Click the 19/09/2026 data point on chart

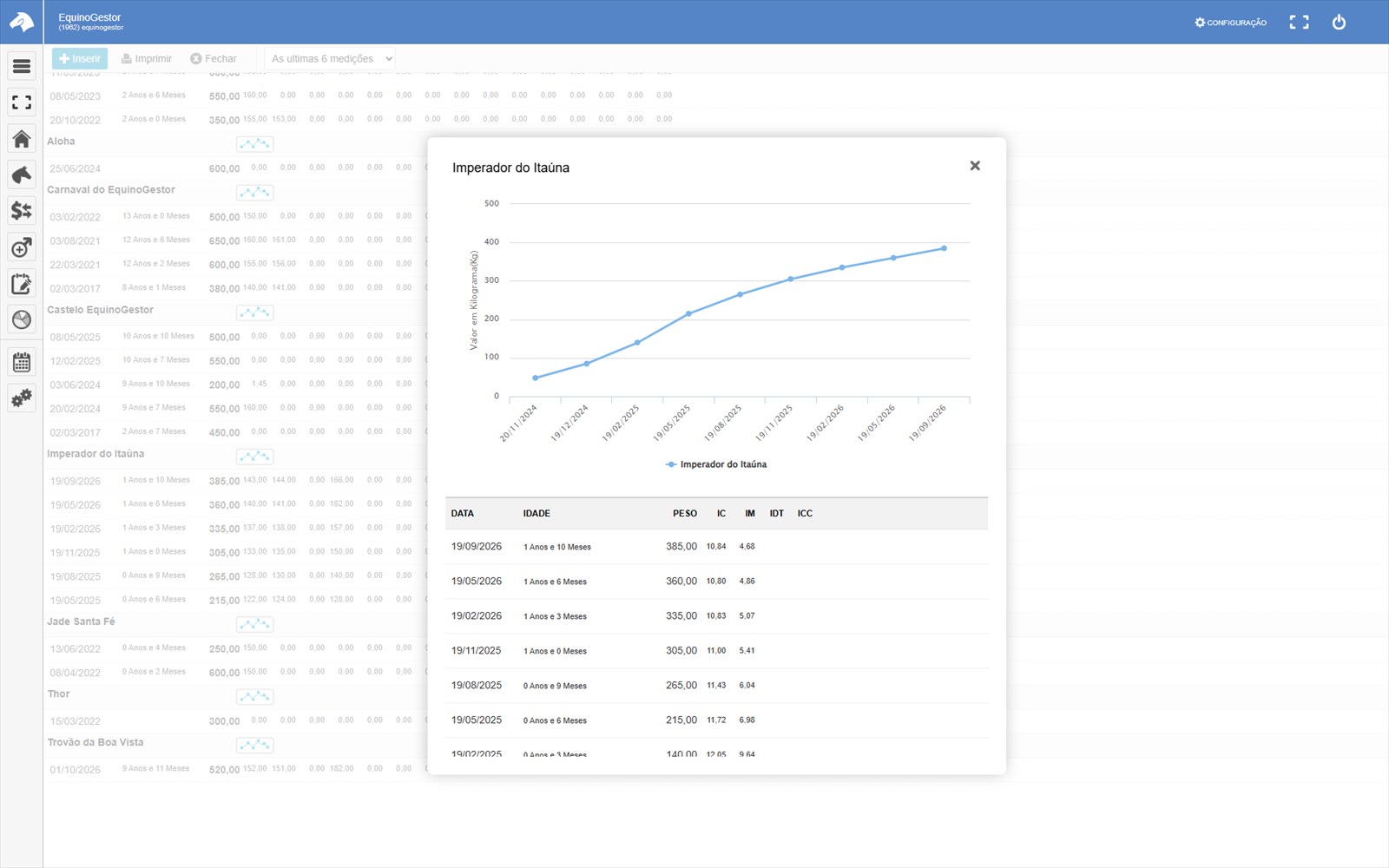944,248
